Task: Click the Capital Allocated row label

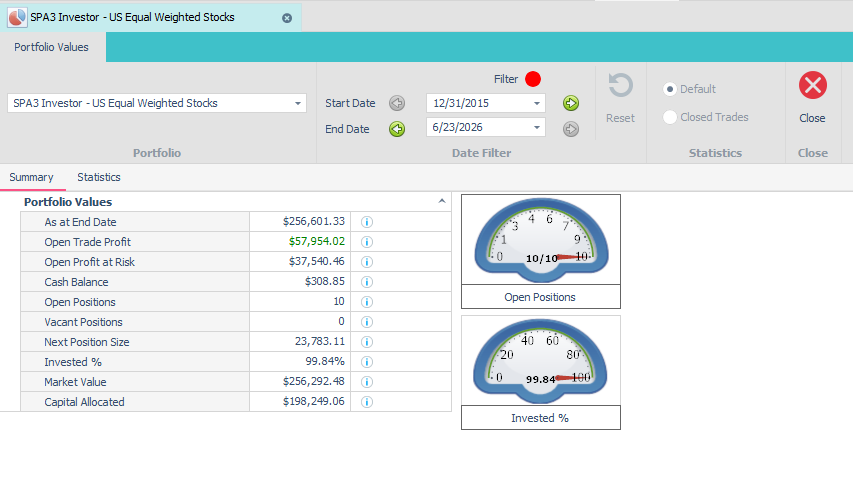Action: click(84, 402)
